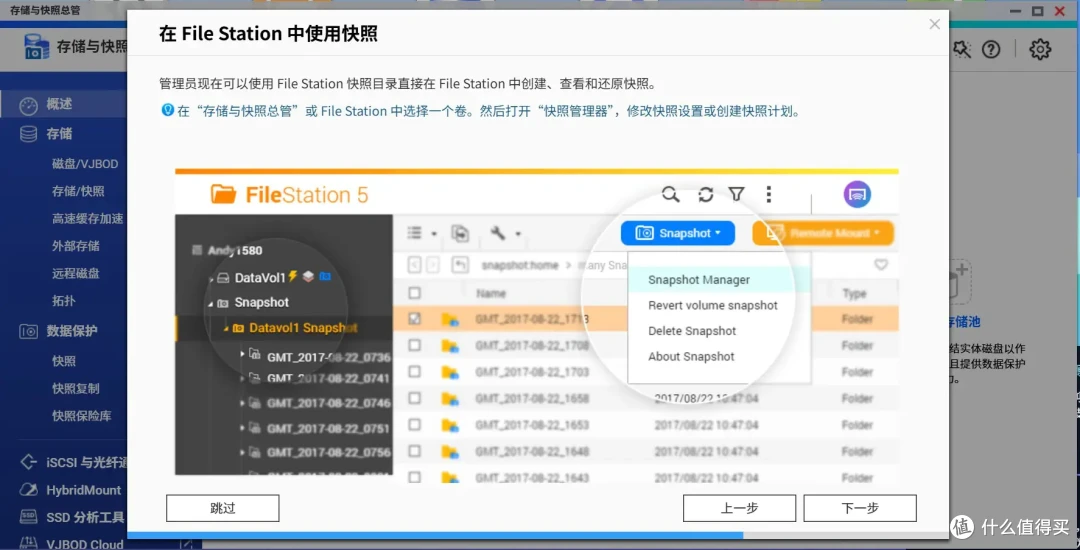The image size is (1080, 550).
Task: Open the VJBOD Cloud icon in sidebar
Action: (x=28, y=542)
